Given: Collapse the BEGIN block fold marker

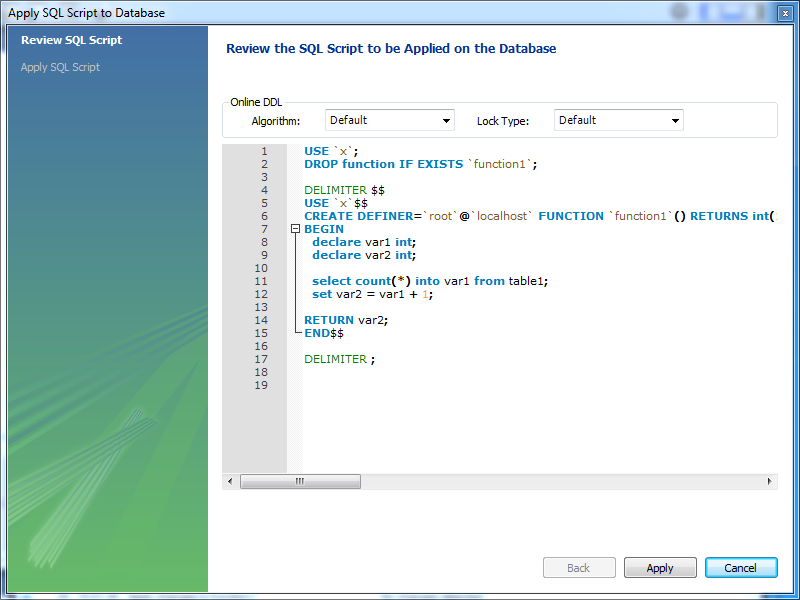Looking at the screenshot, I should pyautogui.click(x=295, y=229).
